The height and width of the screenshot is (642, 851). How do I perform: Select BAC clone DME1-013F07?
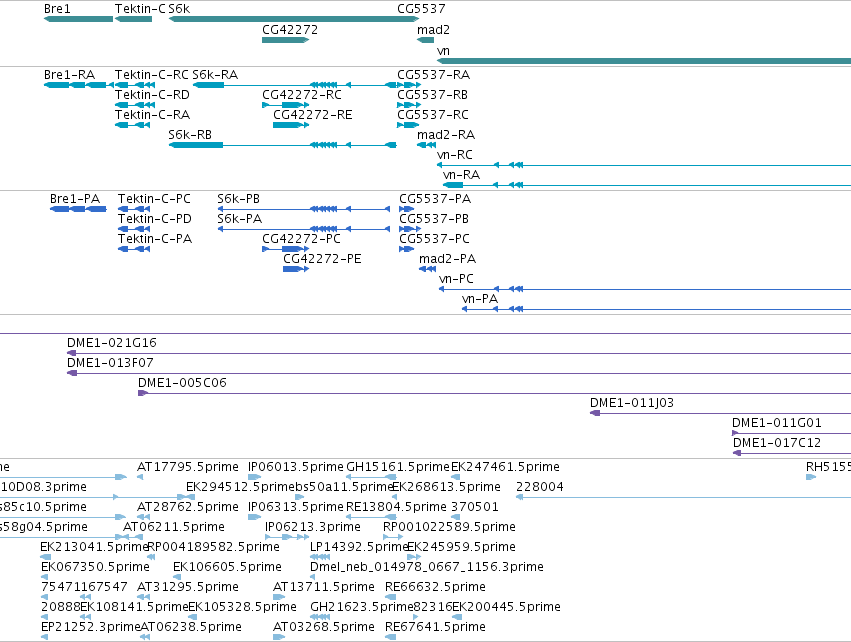pyautogui.click(x=110, y=363)
